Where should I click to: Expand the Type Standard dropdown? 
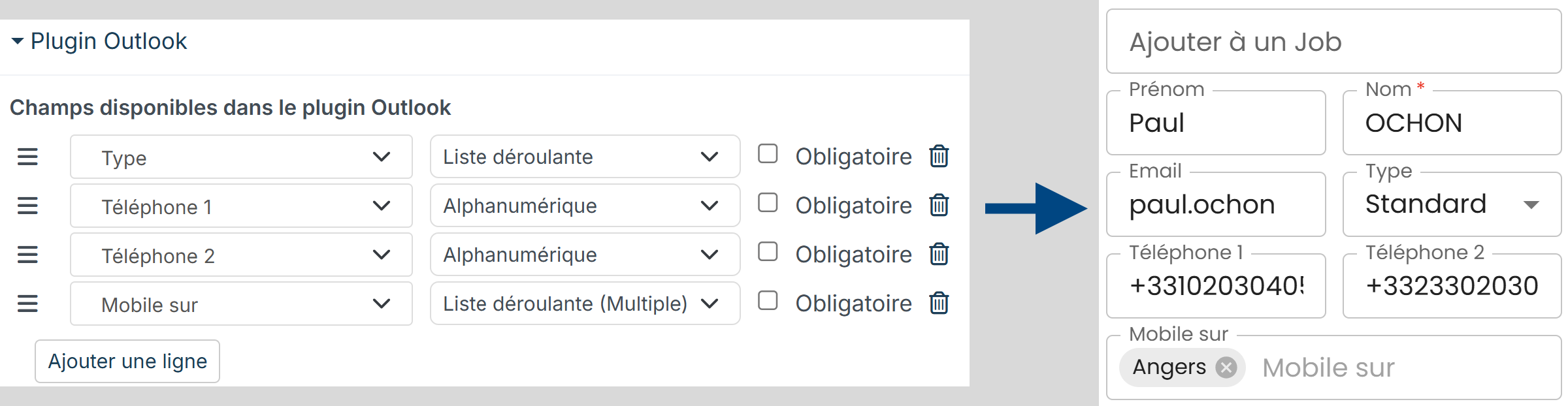pos(1452,204)
